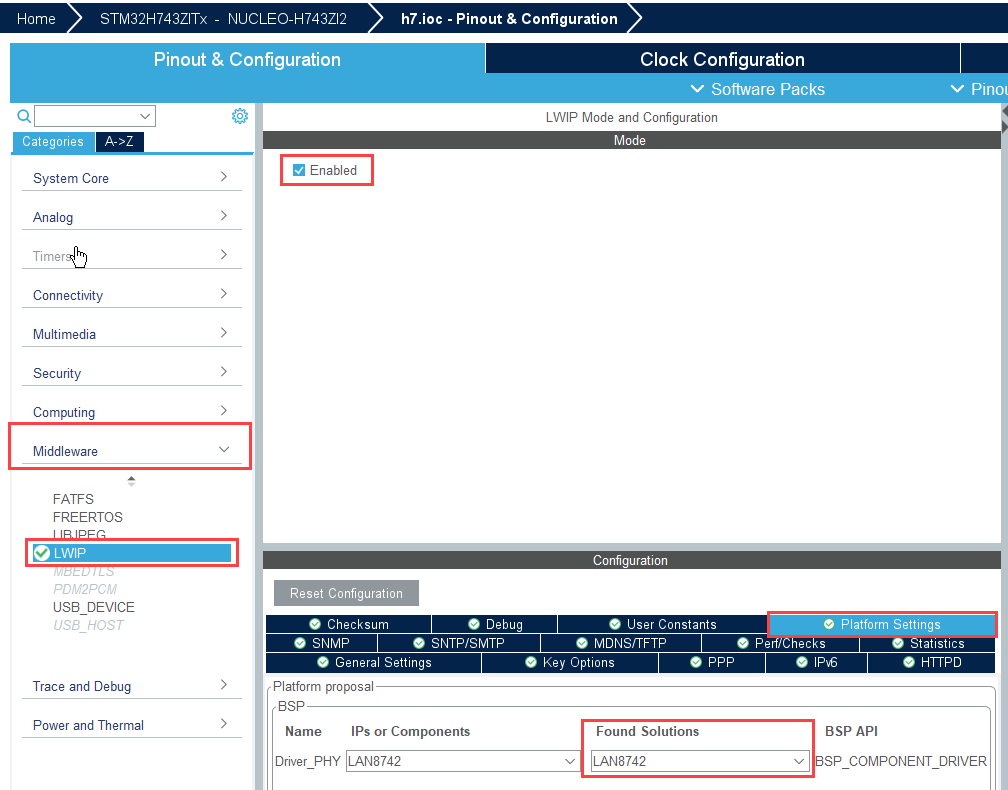The width and height of the screenshot is (1008, 790).
Task: Go to Home in the breadcrumb
Action: point(36,18)
